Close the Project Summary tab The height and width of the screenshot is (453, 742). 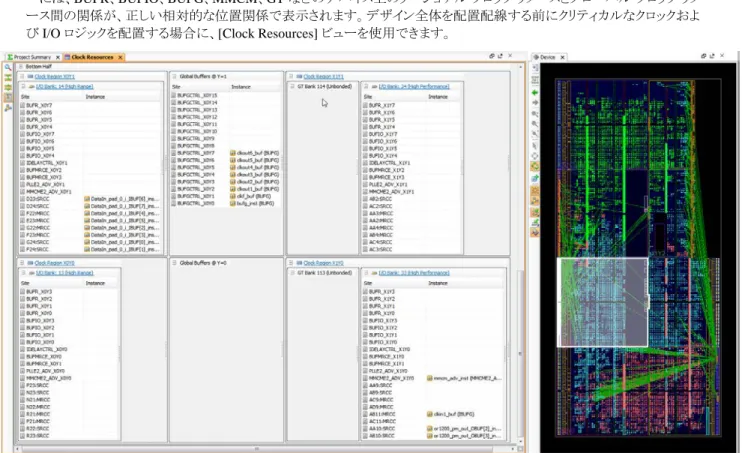click(58, 57)
